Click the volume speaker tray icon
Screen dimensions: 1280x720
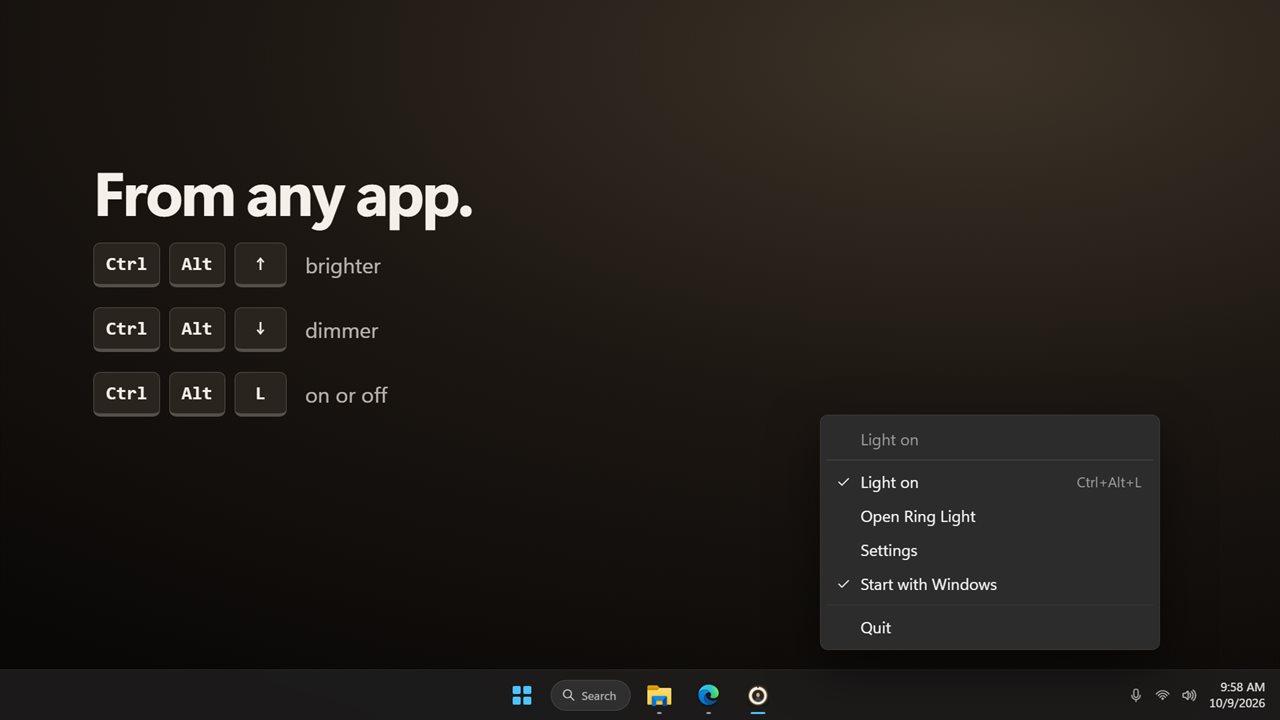pyautogui.click(x=1189, y=695)
